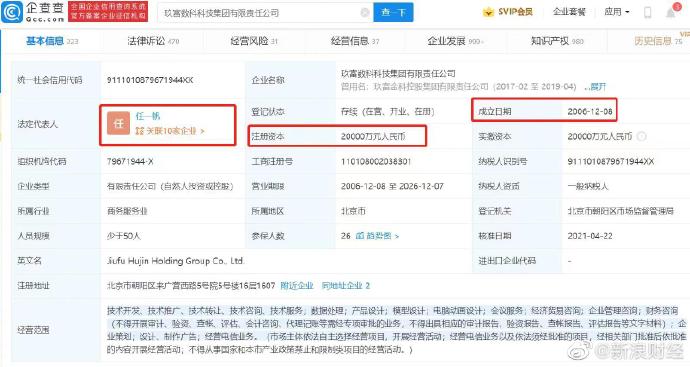Switch to the 经营风险 tab
This screenshot has width=690, height=367.
[254, 41]
